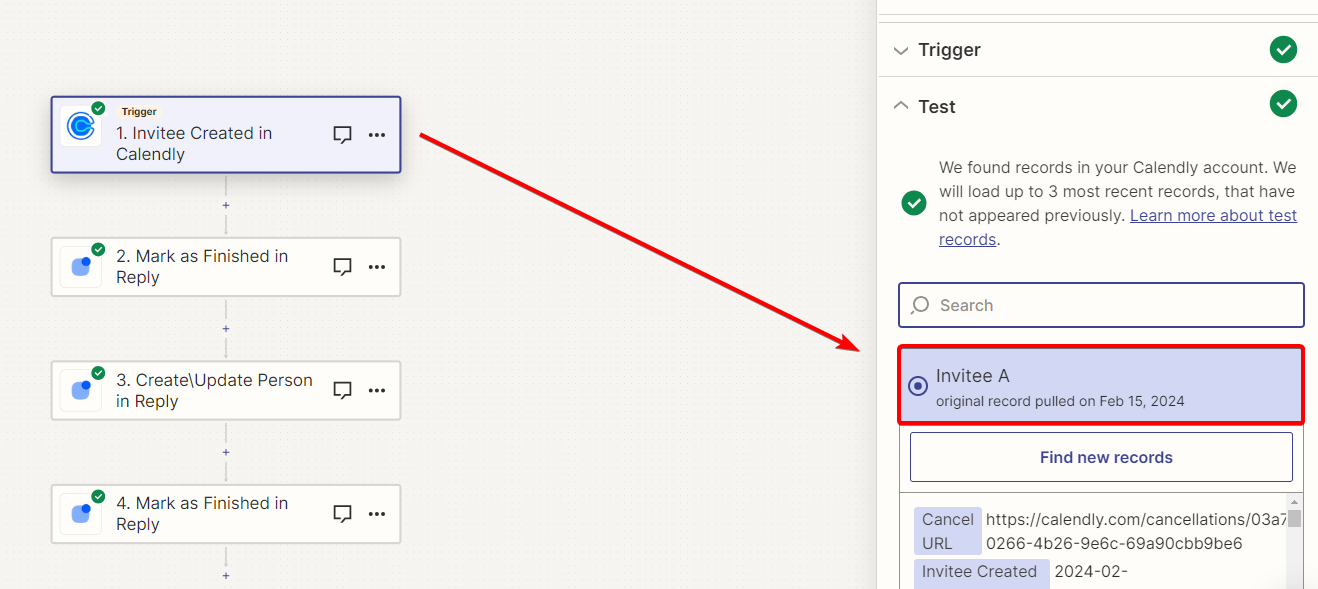1318x589 pixels.
Task: Click comment icon on Create\Update Person step
Action: pos(343,390)
